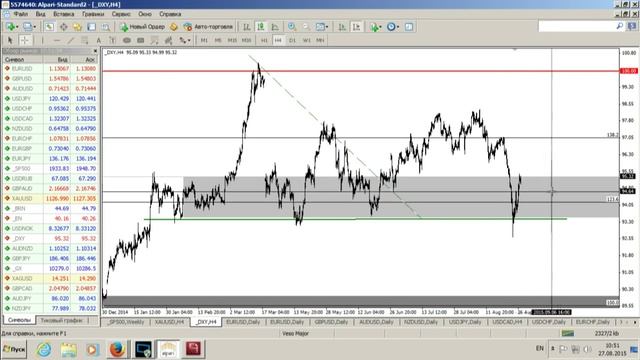Toggle the Market Watch window icon
The image size is (640, 360).
[x=49, y=27]
